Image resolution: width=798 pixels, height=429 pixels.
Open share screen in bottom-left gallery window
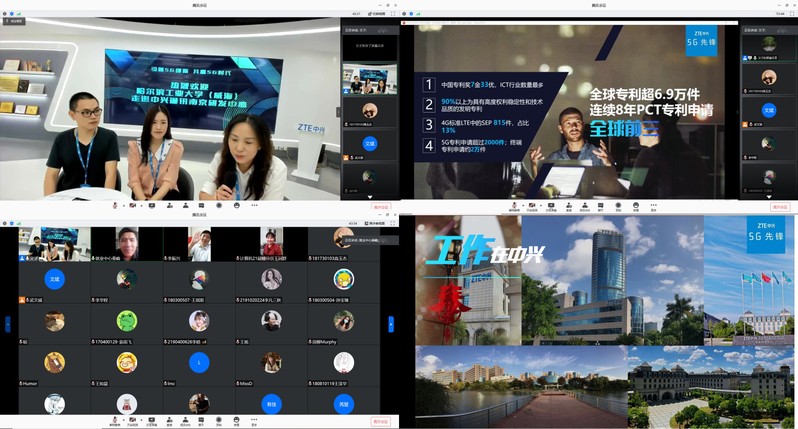[x=152, y=420]
